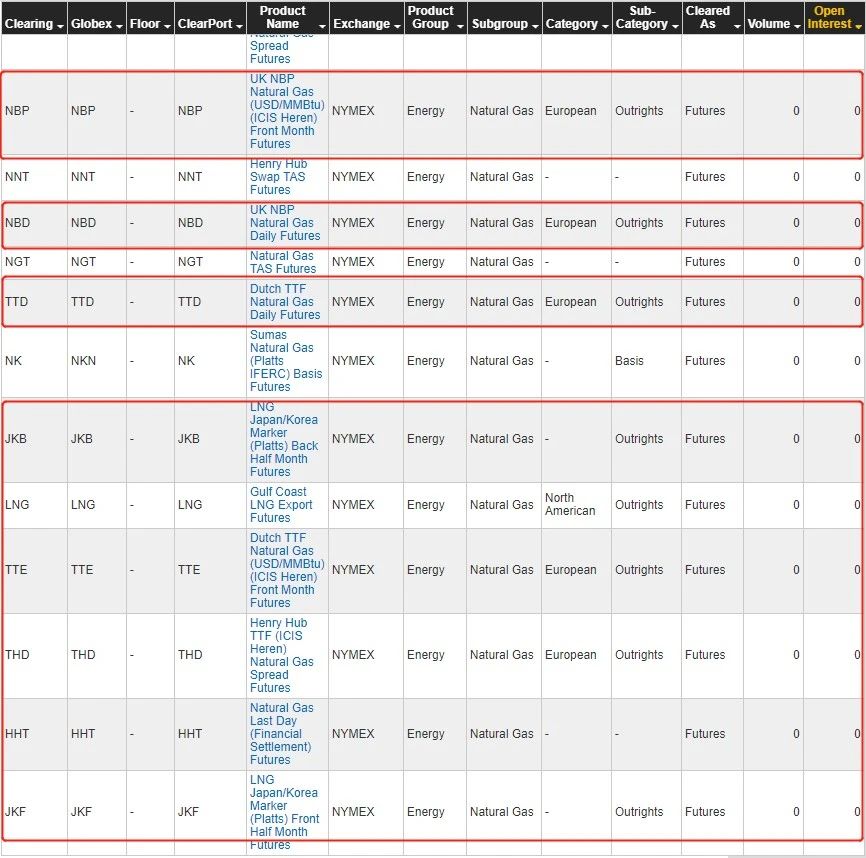Expand the Globex column header dropdown
Viewport: 866px width, 858px height.
click(120, 25)
